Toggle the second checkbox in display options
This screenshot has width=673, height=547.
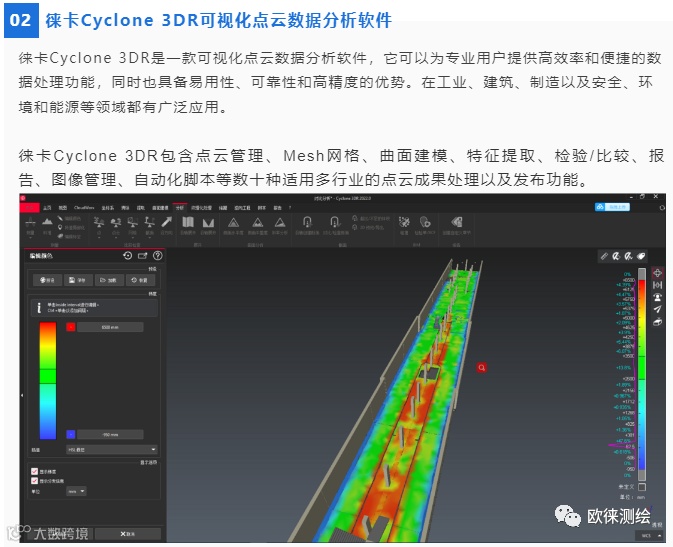click(x=34, y=480)
